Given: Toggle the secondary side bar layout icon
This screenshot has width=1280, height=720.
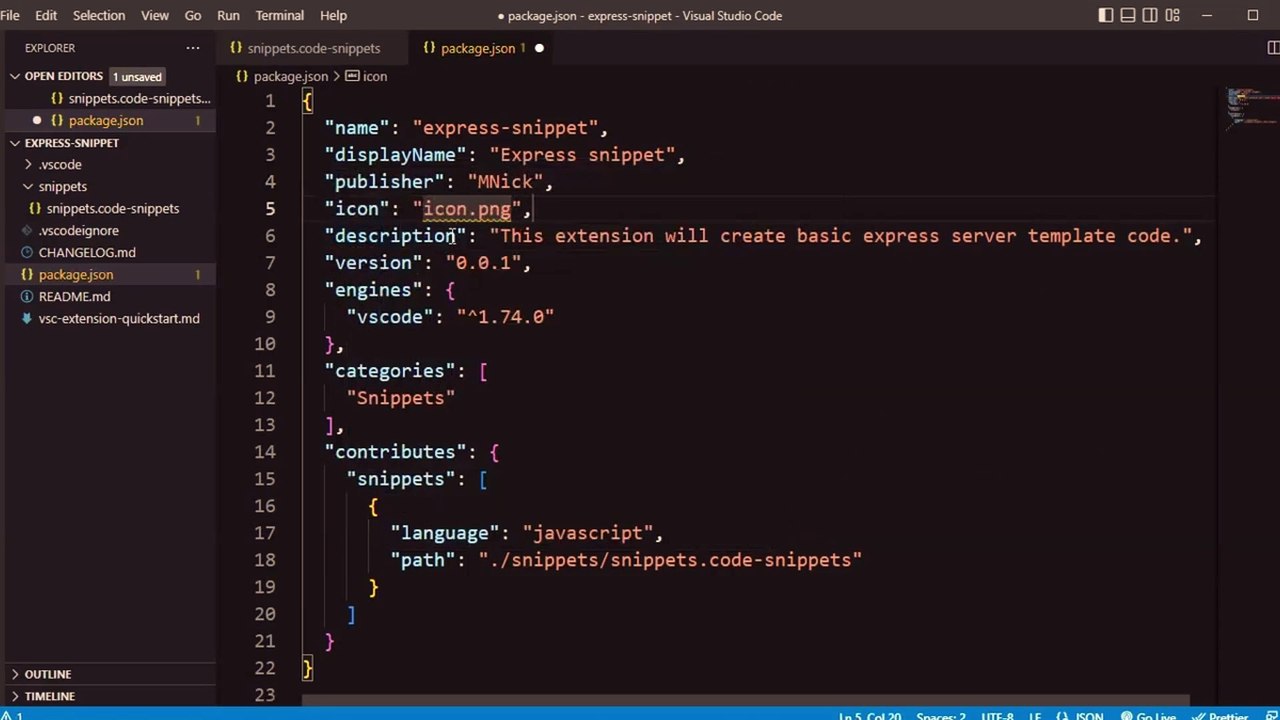Looking at the screenshot, I should [x=1150, y=15].
